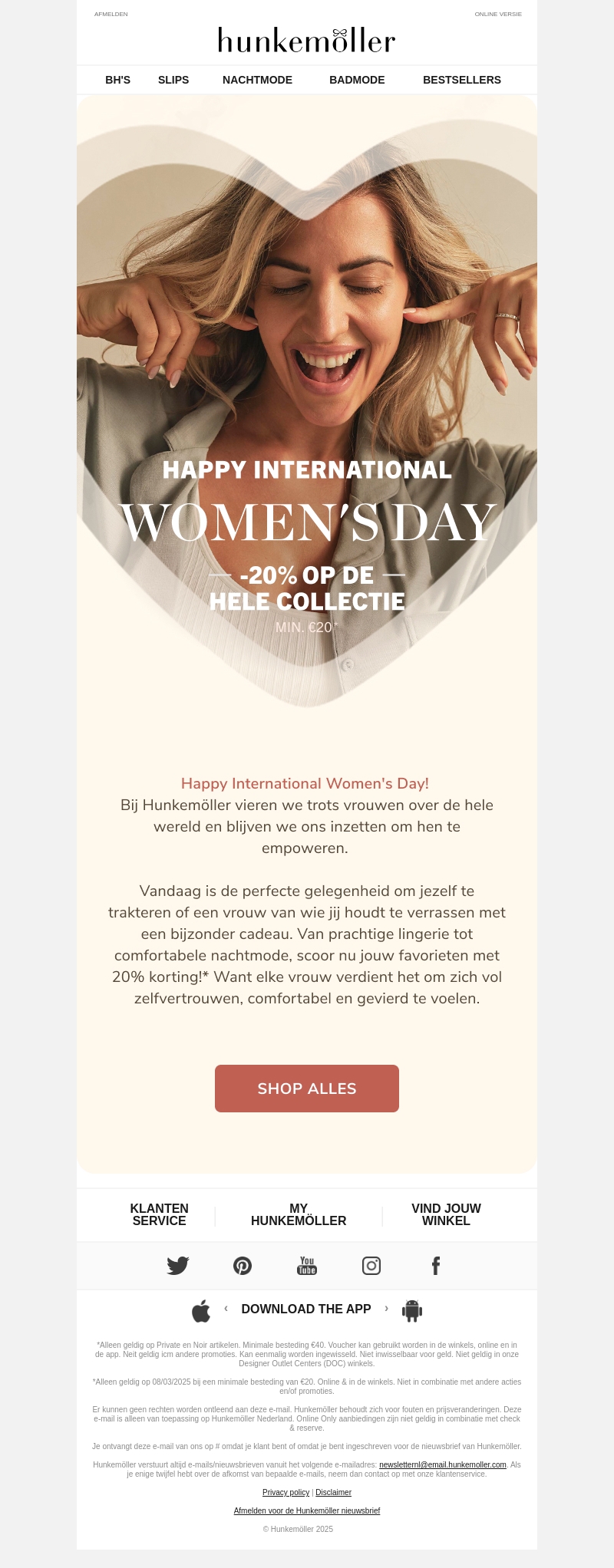The height and width of the screenshot is (1568, 614).
Task: Click the DOWNLOAD THE APP text
Action: pyautogui.click(x=306, y=1309)
